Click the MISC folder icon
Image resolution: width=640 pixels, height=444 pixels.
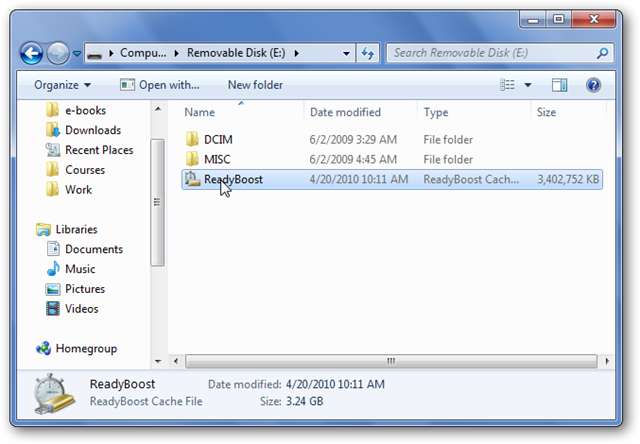tap(192, 159)
